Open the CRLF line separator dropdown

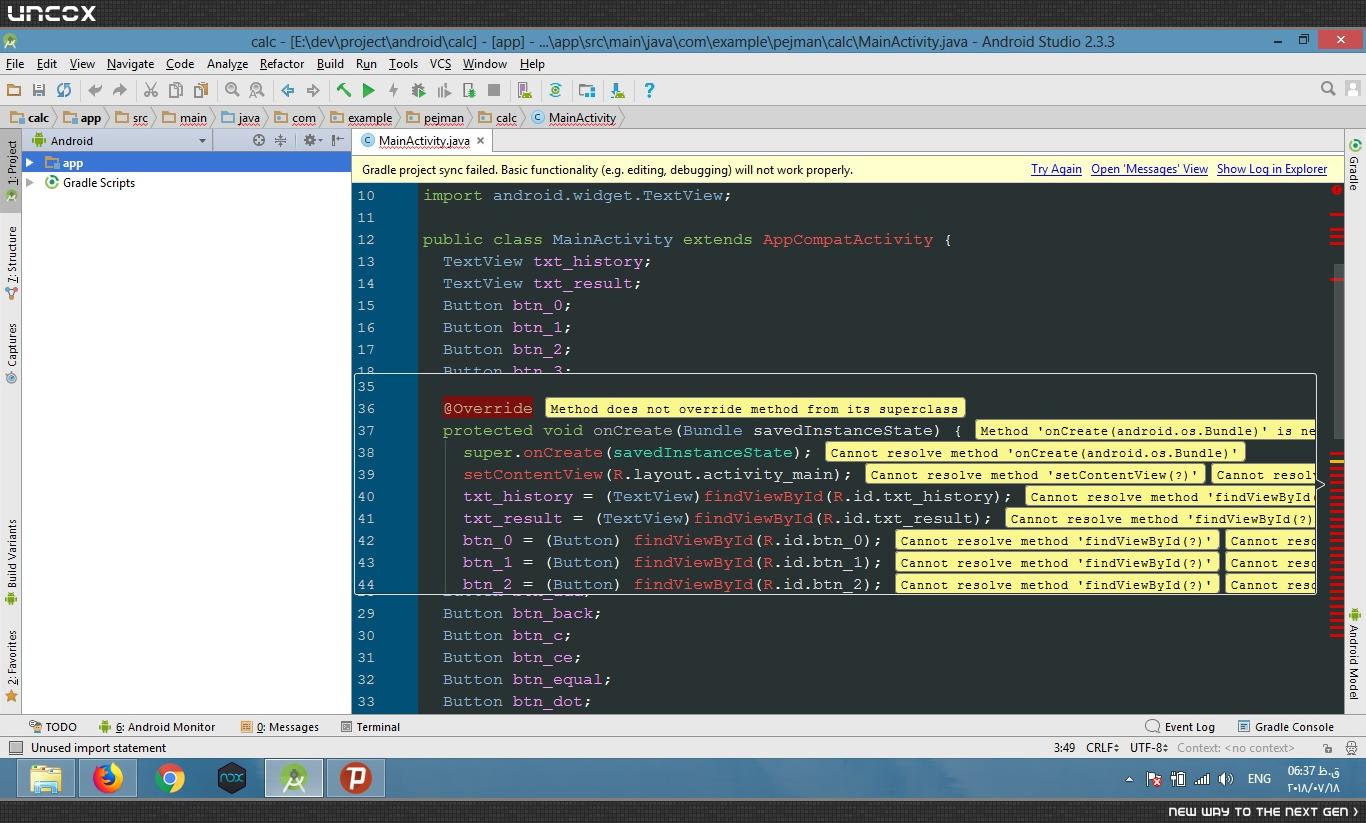point(1103,748)
